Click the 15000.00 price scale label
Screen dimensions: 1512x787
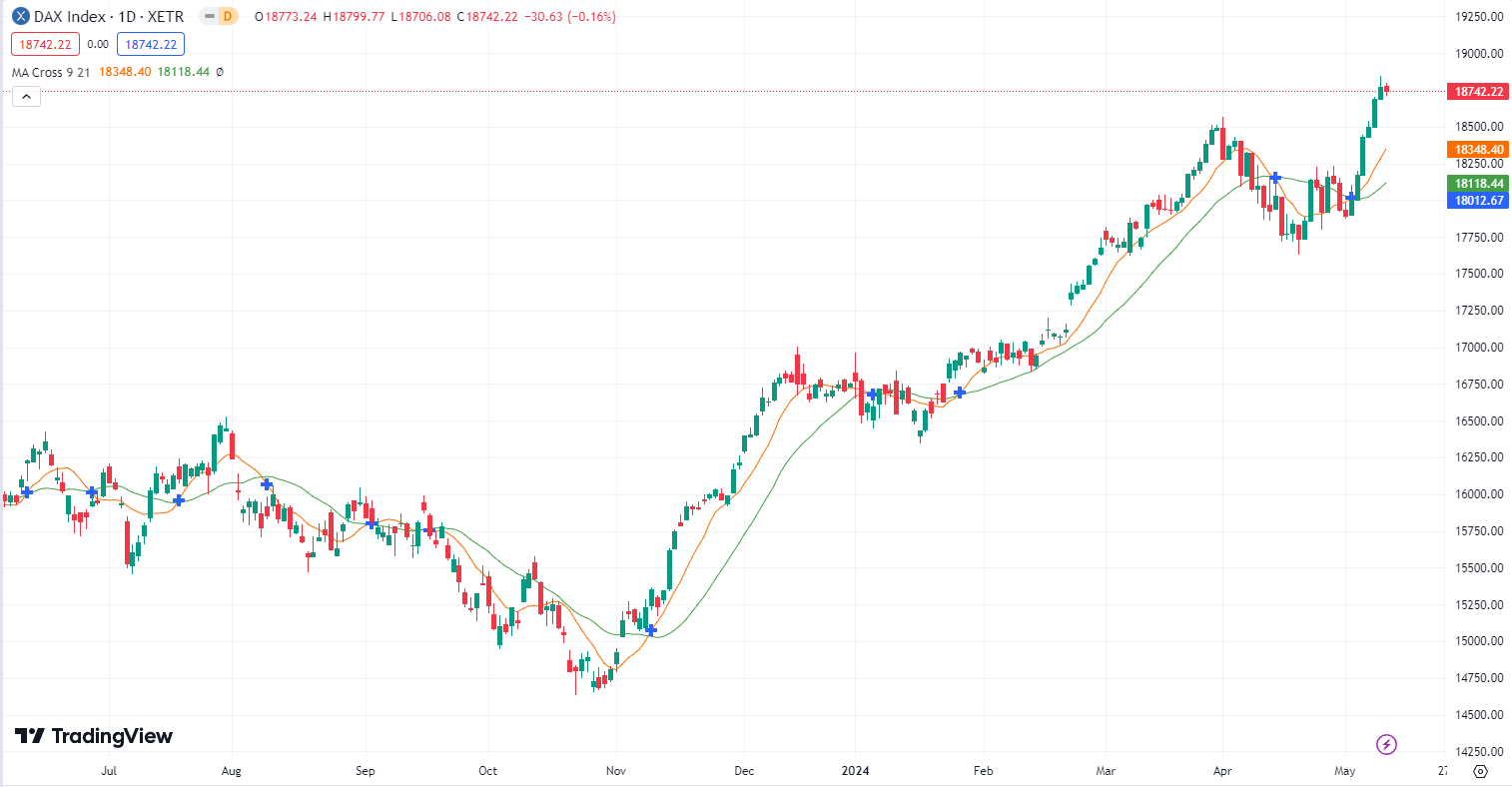coord(1479,641)
